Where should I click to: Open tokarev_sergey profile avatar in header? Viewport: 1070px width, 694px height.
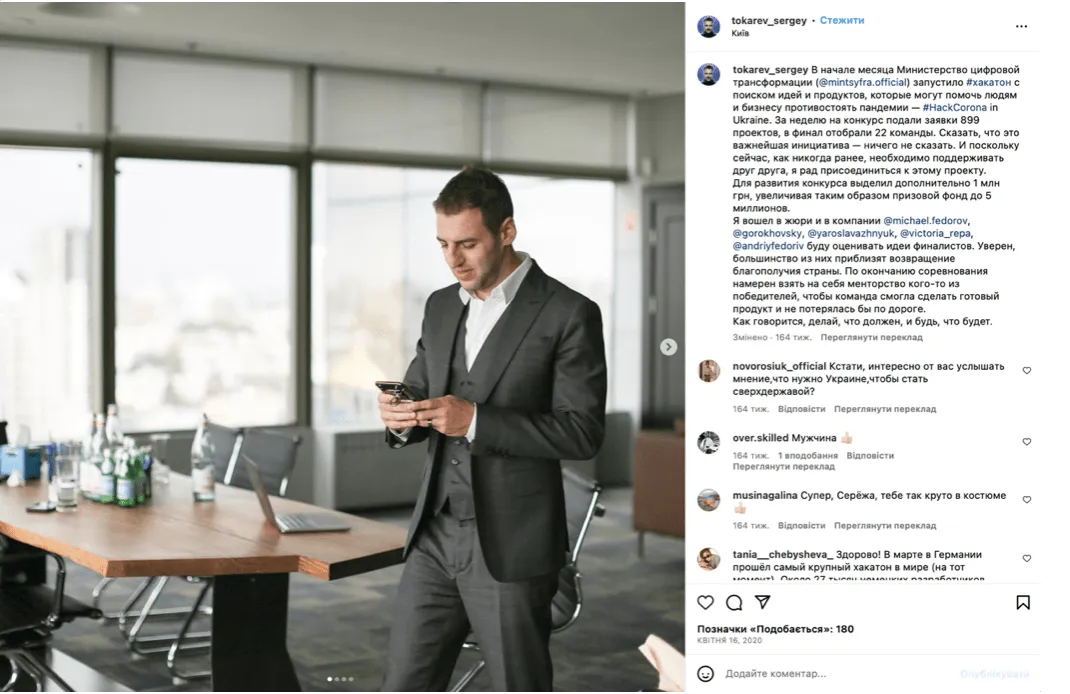[x=709, y=27]
